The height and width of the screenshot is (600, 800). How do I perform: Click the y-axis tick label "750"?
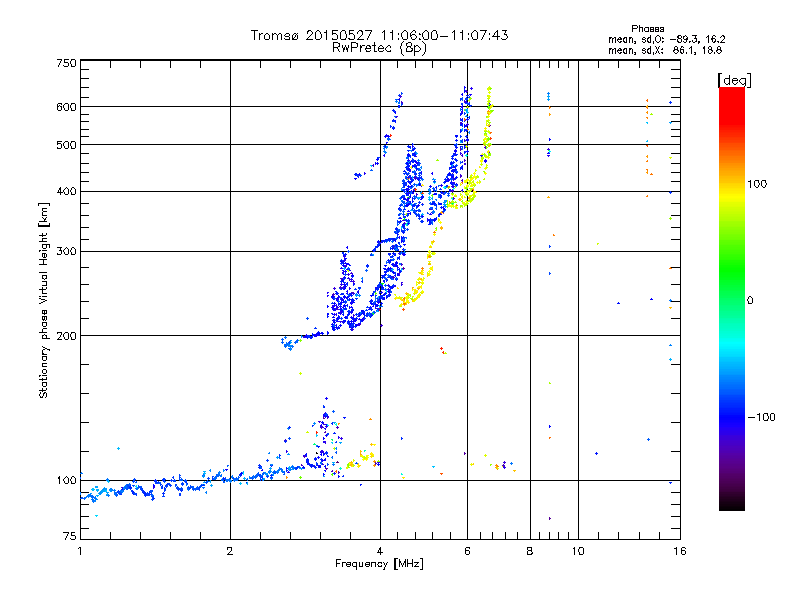[x=66, y=63]
